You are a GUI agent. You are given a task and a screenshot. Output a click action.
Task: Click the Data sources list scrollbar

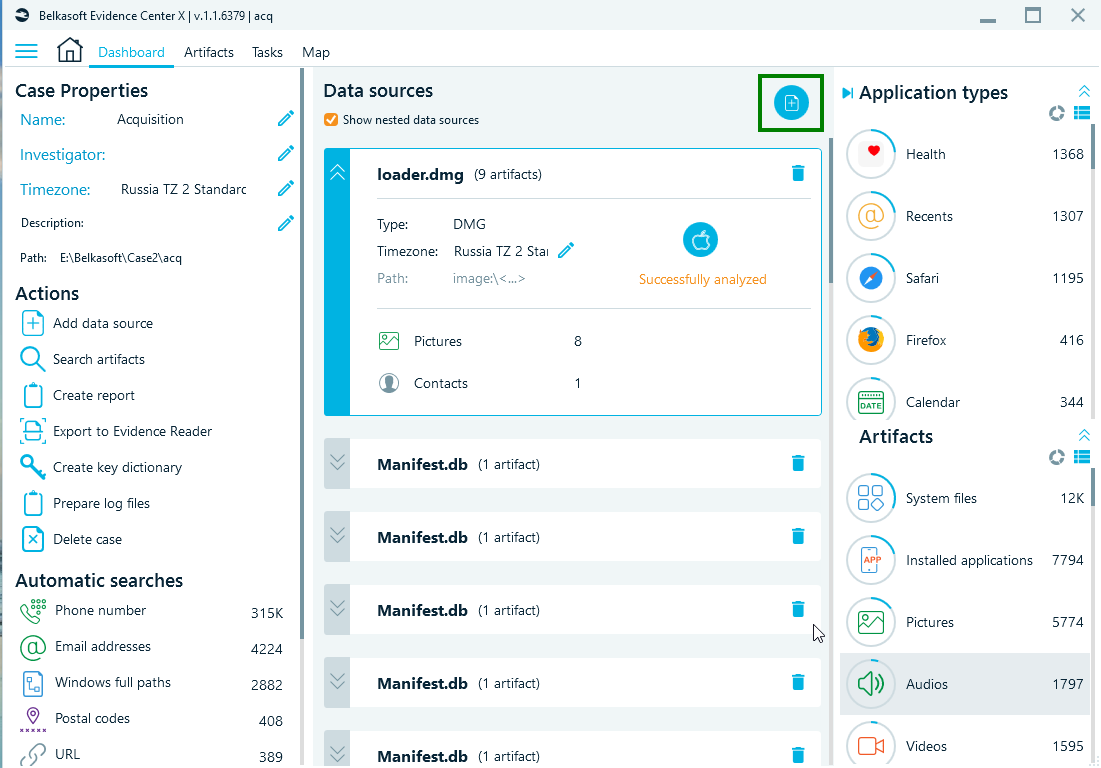tap(830, 211)
